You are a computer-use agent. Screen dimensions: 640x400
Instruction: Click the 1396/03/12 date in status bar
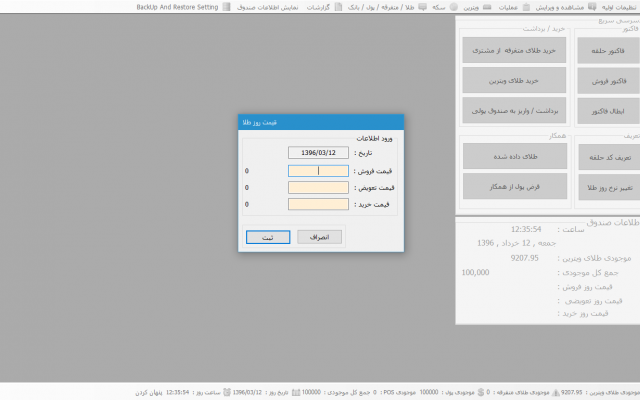coord(247,392)
